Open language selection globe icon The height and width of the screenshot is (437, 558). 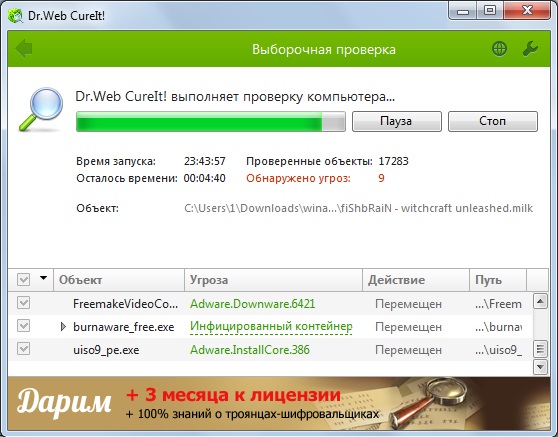click(499, 49)
